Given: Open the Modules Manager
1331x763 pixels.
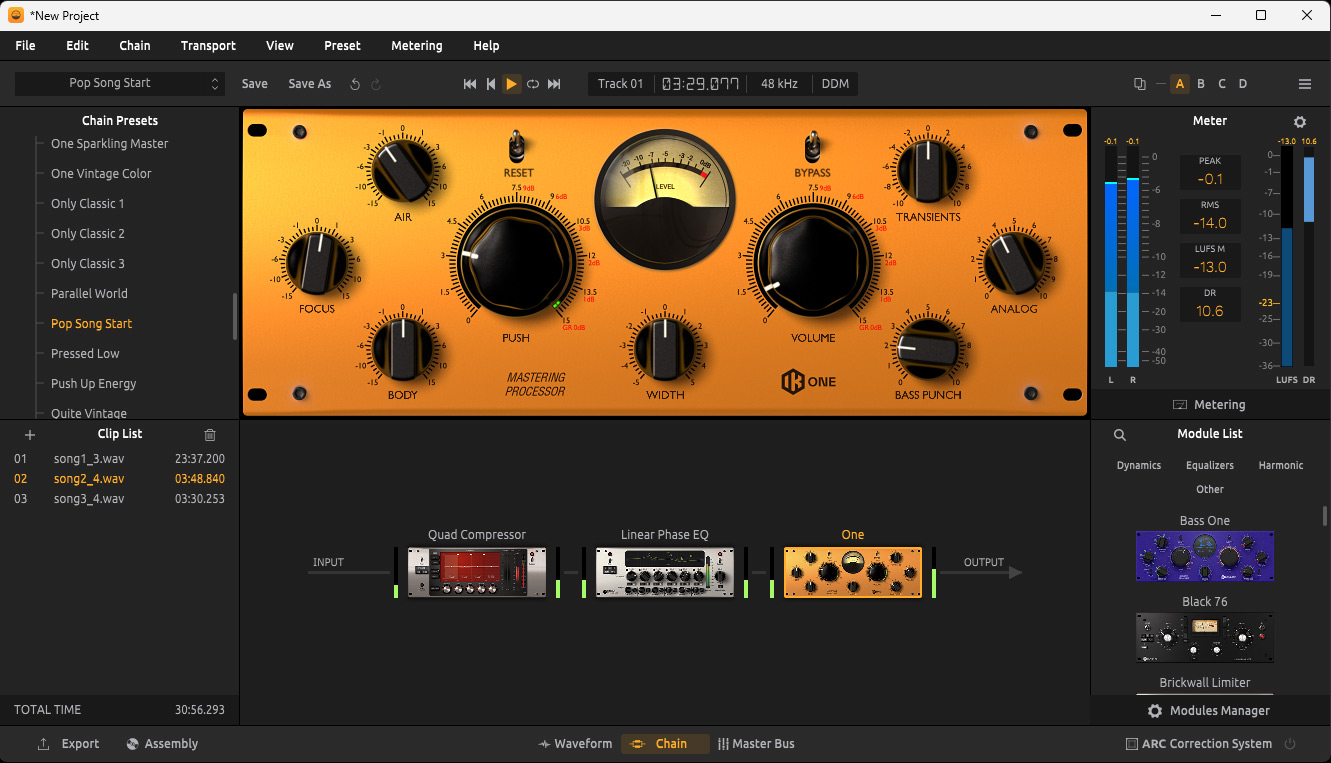Looking at the screenshot, I should pyautogui.click(x=1209, y=711).
